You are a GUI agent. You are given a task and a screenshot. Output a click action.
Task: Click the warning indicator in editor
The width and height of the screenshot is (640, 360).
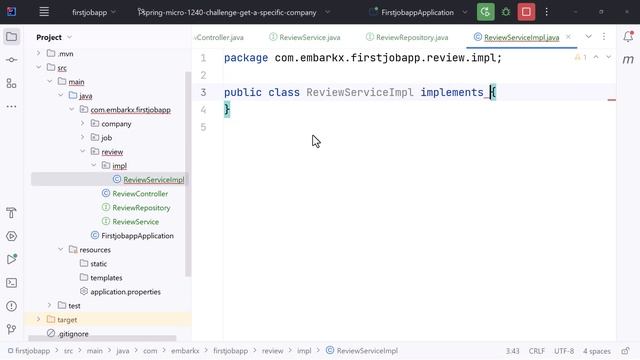(x=580, y=58)
